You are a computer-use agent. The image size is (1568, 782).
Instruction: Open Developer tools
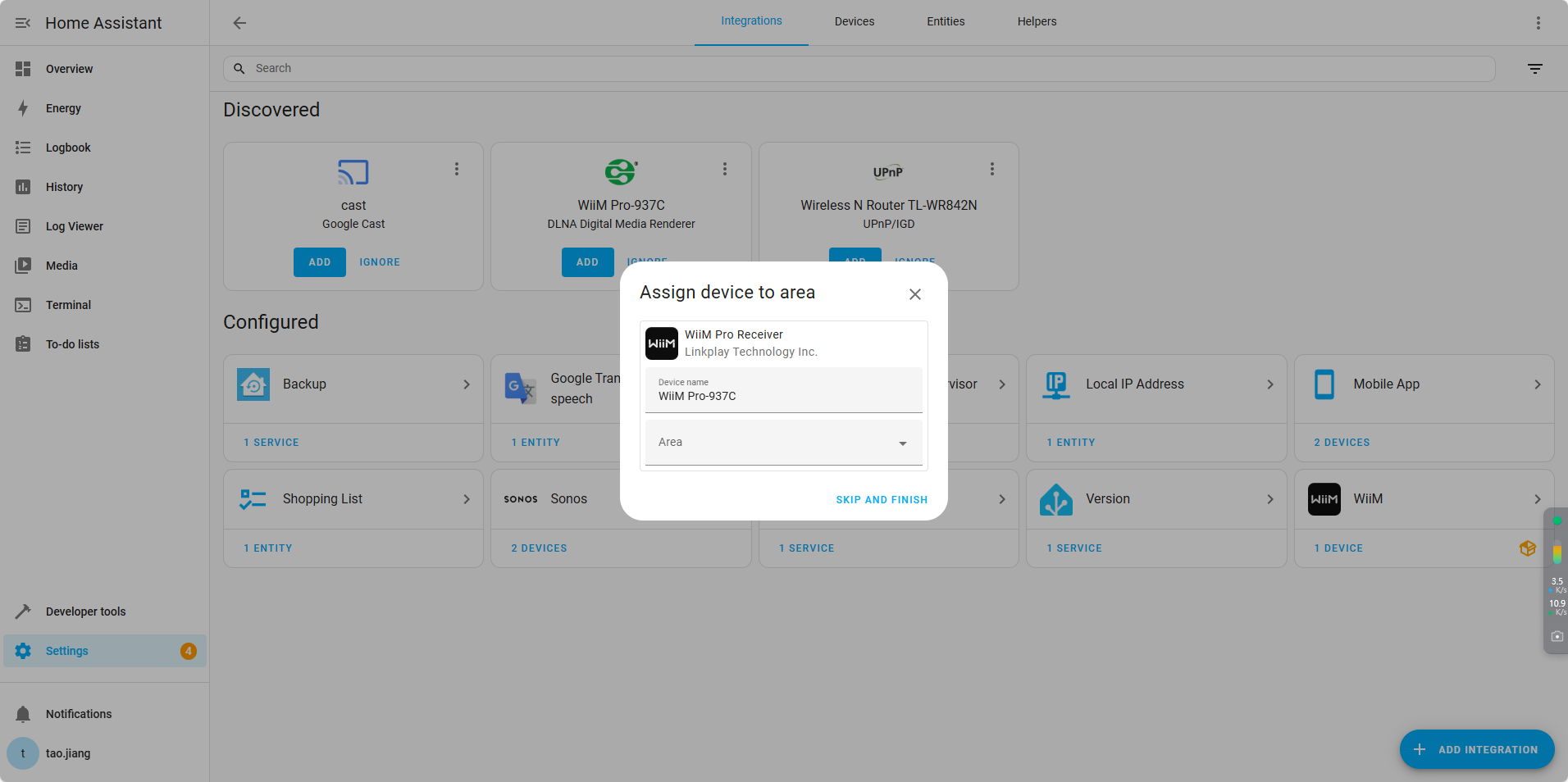coord(105,612)
